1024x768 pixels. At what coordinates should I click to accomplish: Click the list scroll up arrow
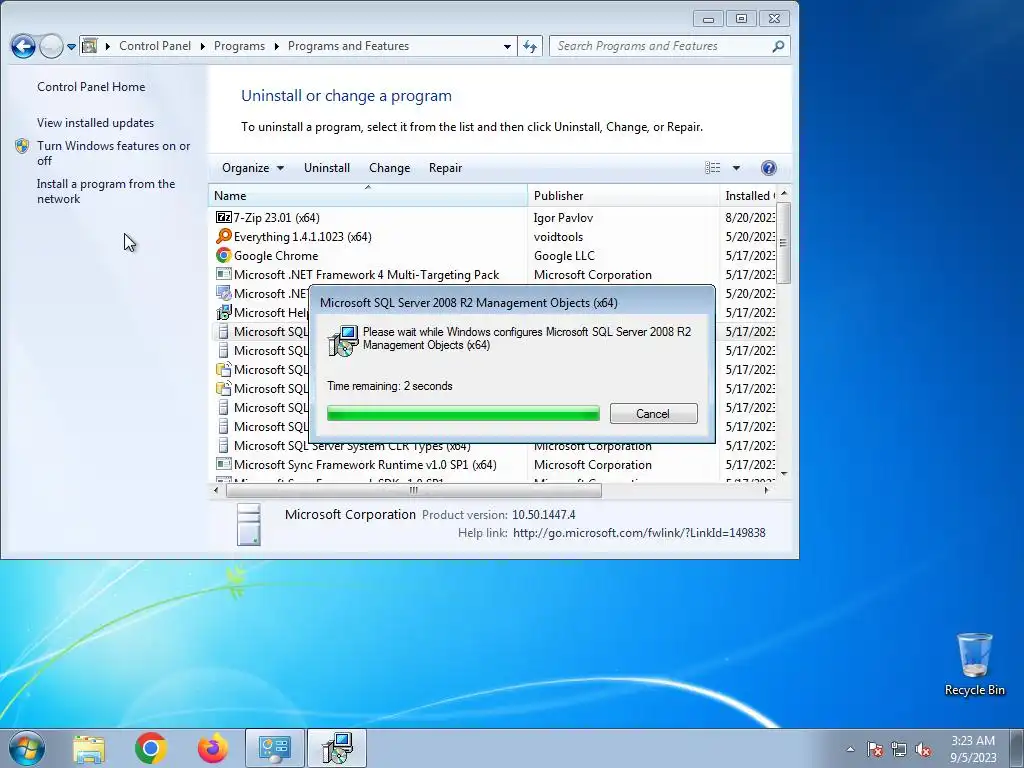pos(784,193)
